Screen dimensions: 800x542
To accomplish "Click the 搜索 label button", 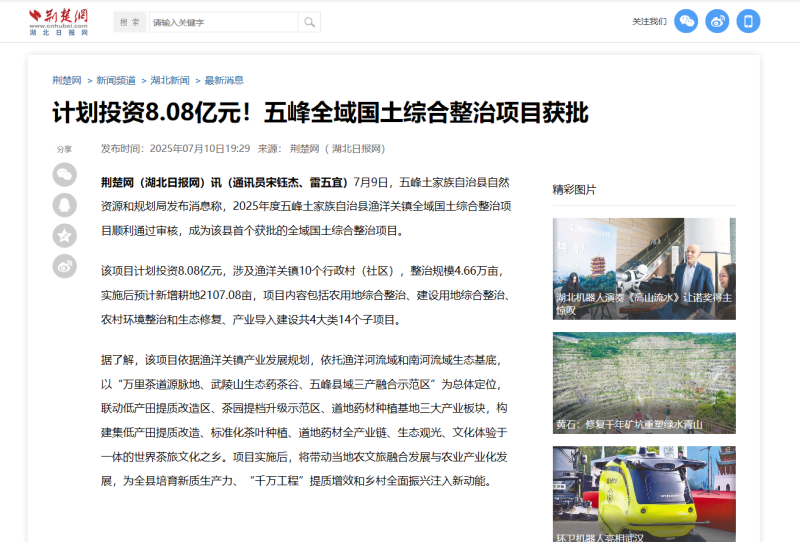I will coord(130,22).
